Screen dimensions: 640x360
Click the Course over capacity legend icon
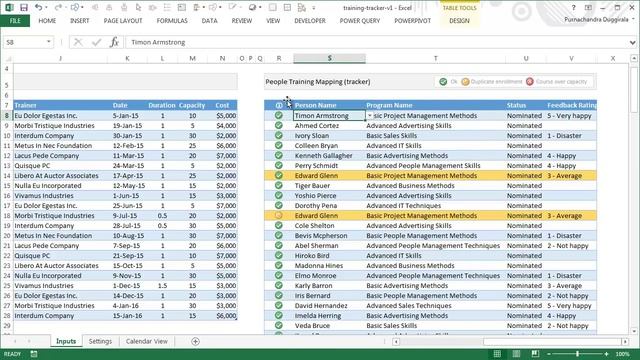point(530,82)
